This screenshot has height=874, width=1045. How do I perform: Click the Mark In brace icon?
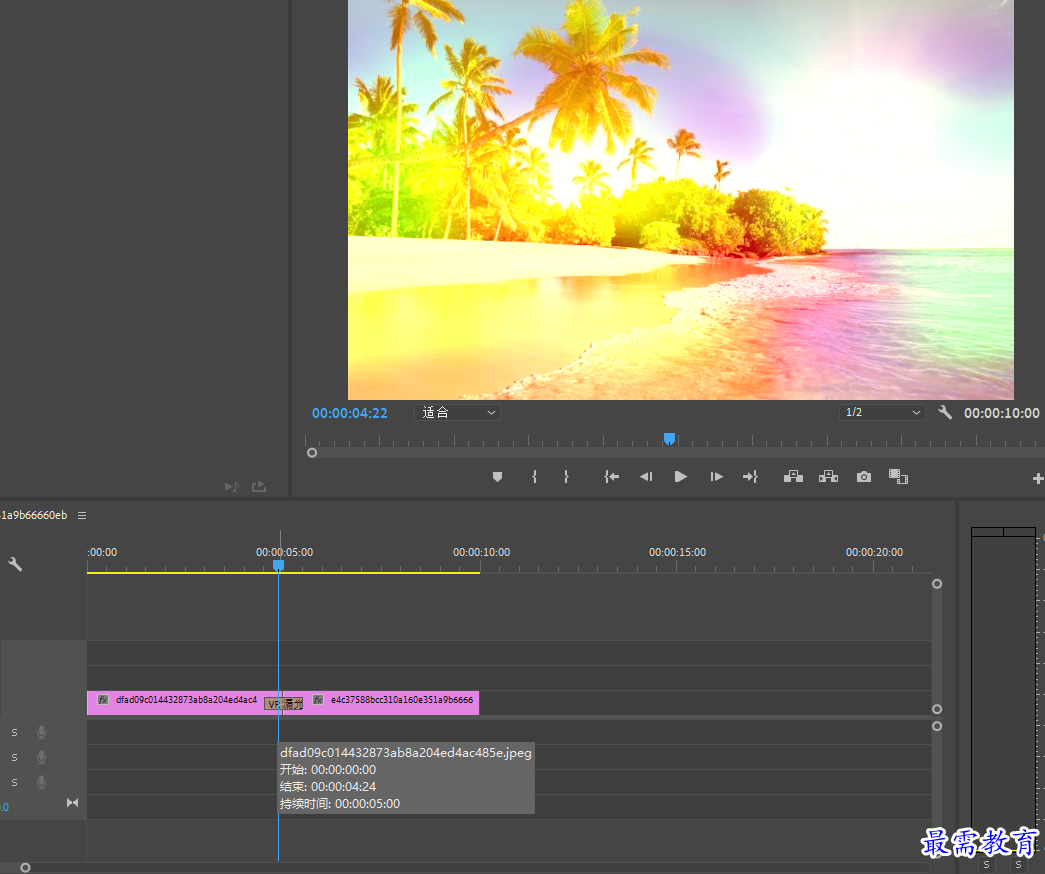pos(534,477)
